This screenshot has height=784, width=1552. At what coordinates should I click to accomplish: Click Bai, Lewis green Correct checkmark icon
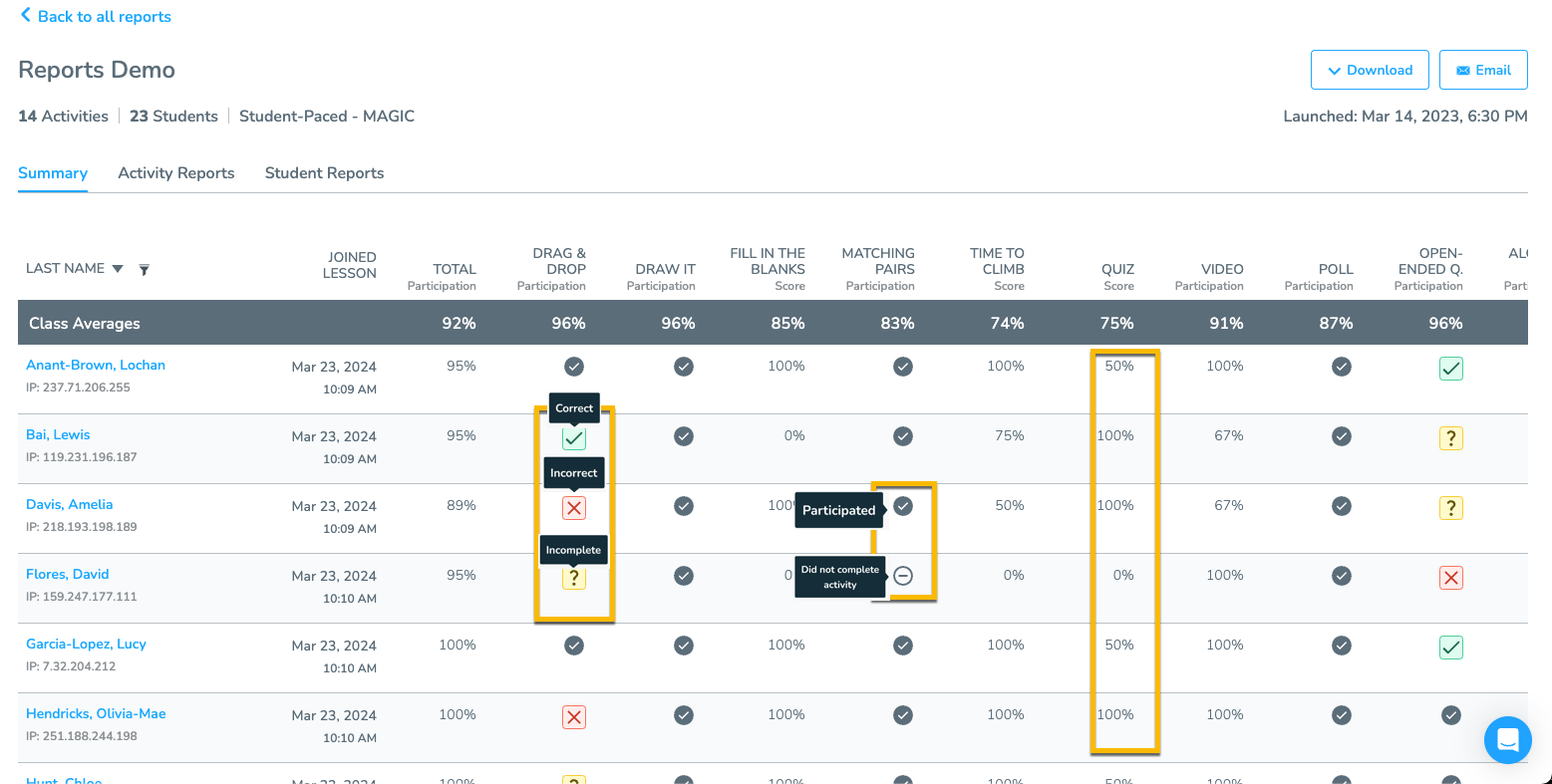(x=574, y=438)
